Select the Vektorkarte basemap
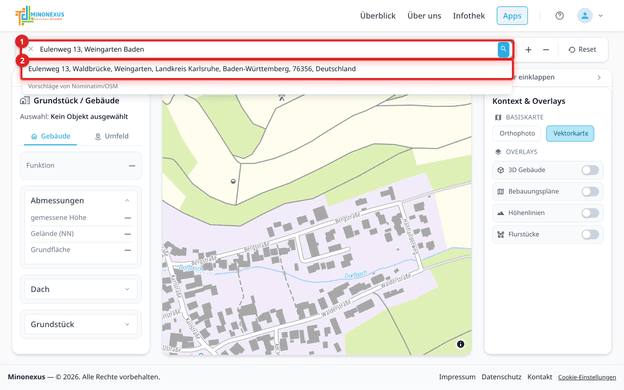The image size is (624, 390). pos(570,133)
